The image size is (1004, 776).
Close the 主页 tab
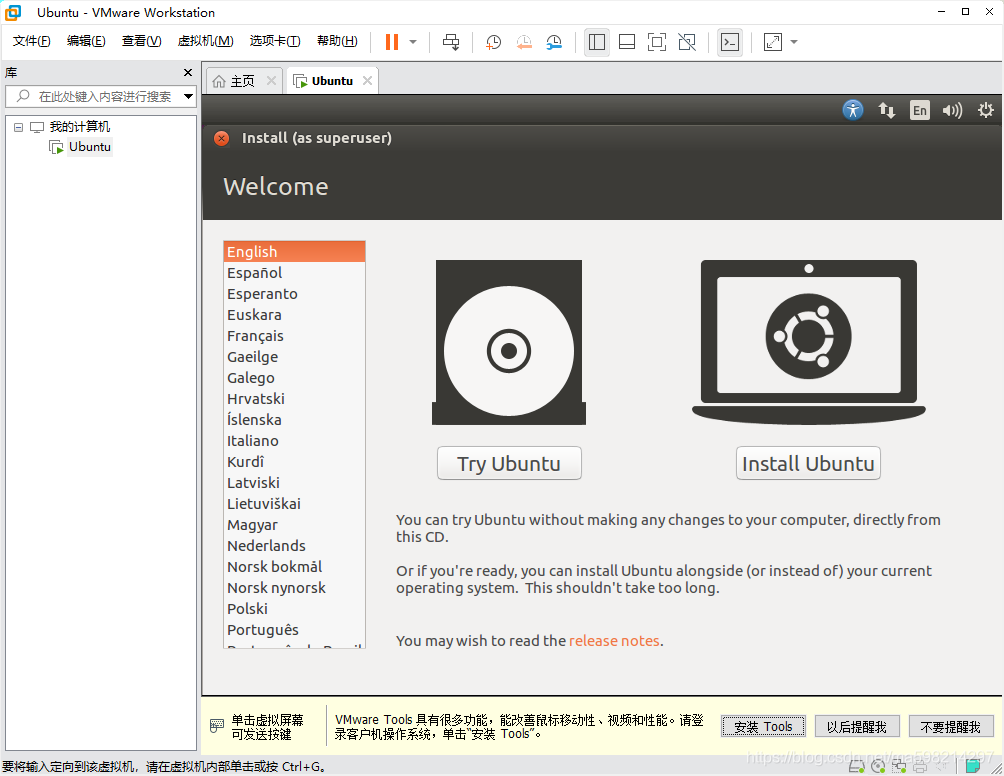pos(271,81)
